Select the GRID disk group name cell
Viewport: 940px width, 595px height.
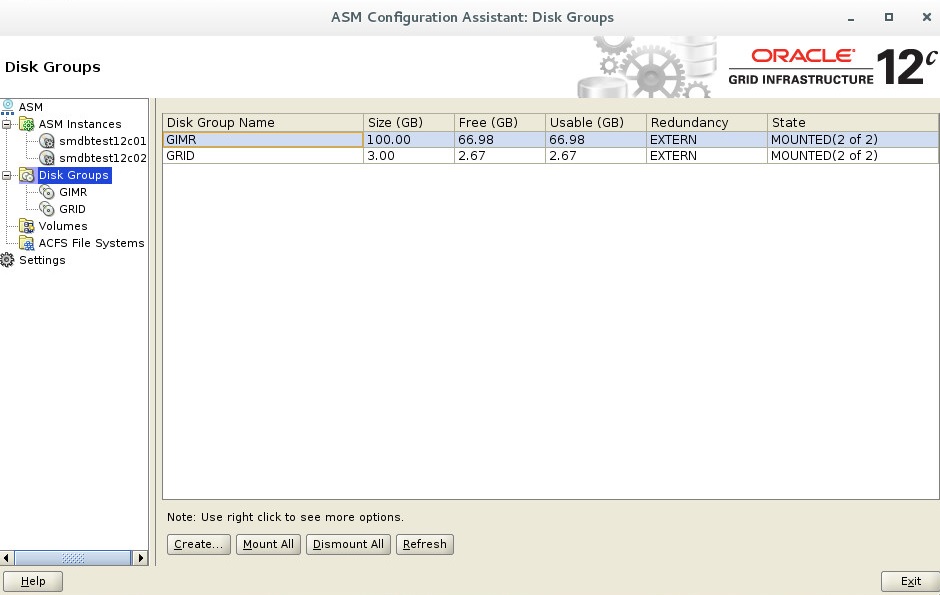(263, 156)
